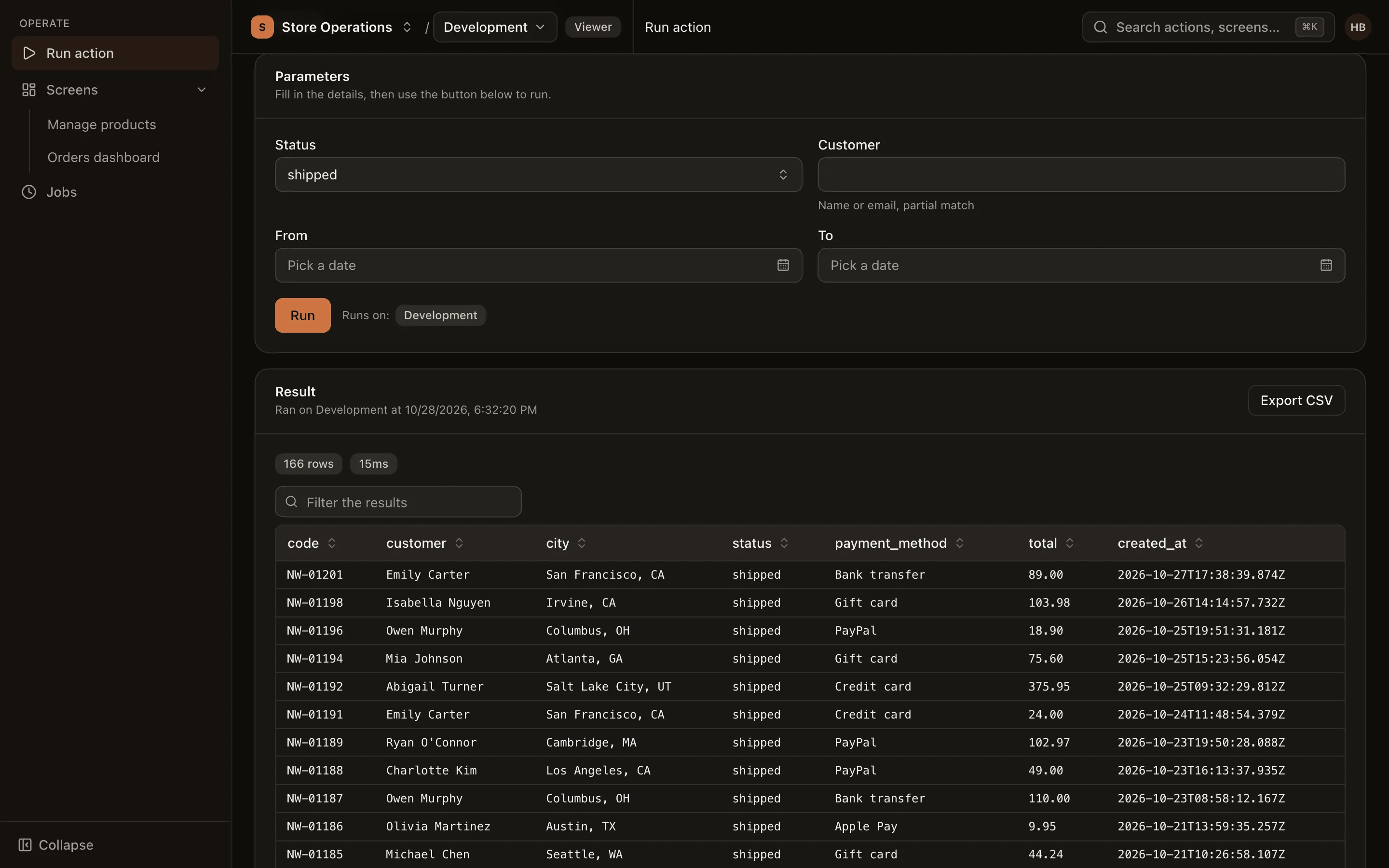The image size is (1389, 868).
Task: Sort by the customer column
Action: (425, 543)
